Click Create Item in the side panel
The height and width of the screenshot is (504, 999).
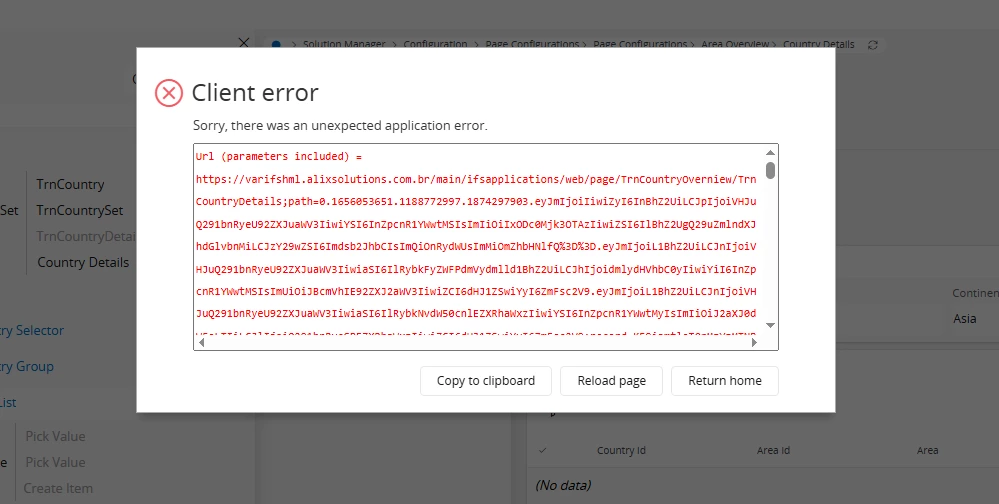pyautogui.click(x=58, y=489)
